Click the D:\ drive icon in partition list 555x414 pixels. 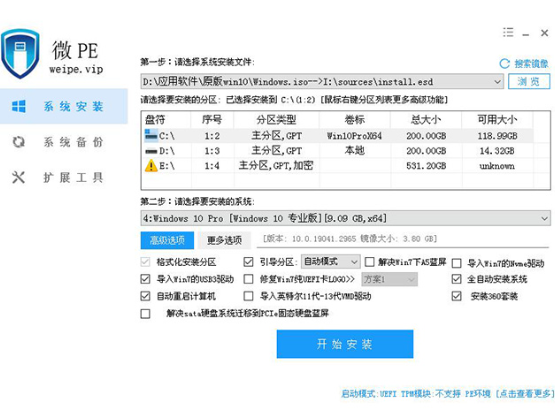click(151, 151)
